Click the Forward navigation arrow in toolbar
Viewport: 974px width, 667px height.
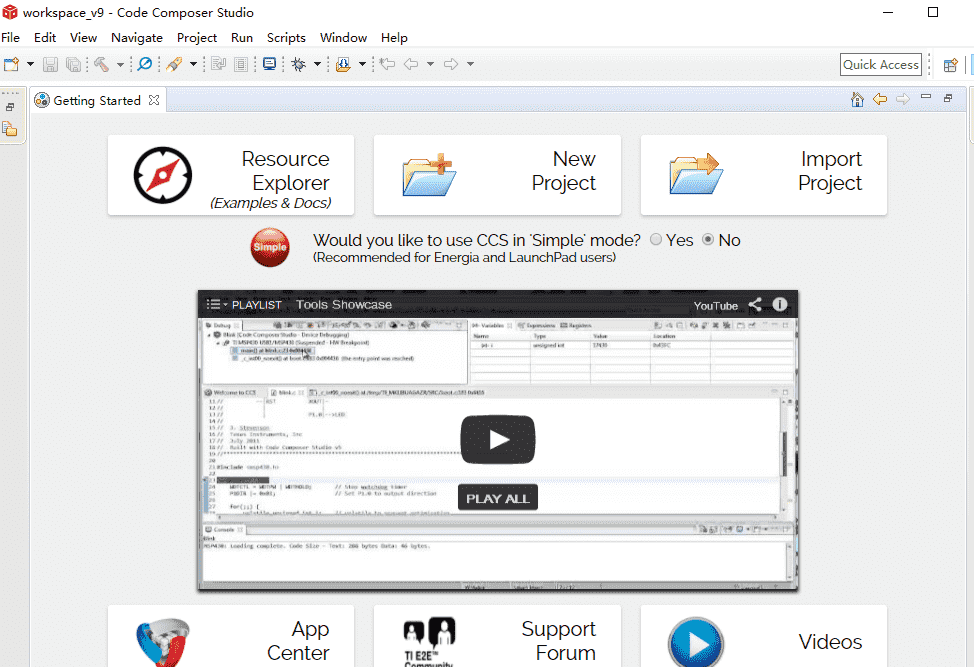[451, 64]
